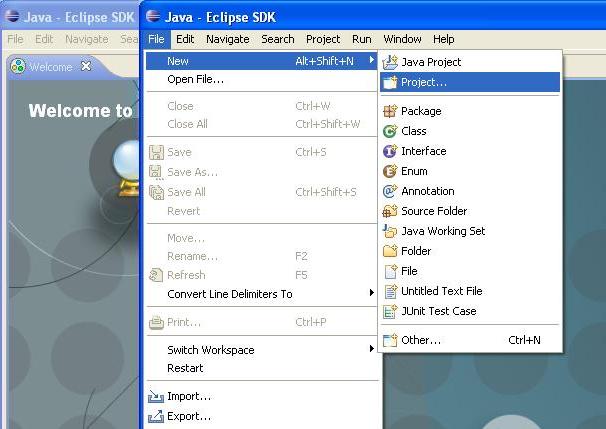
Task: Expand the Convert Line Delimiters To submenu
Action: 371,294
